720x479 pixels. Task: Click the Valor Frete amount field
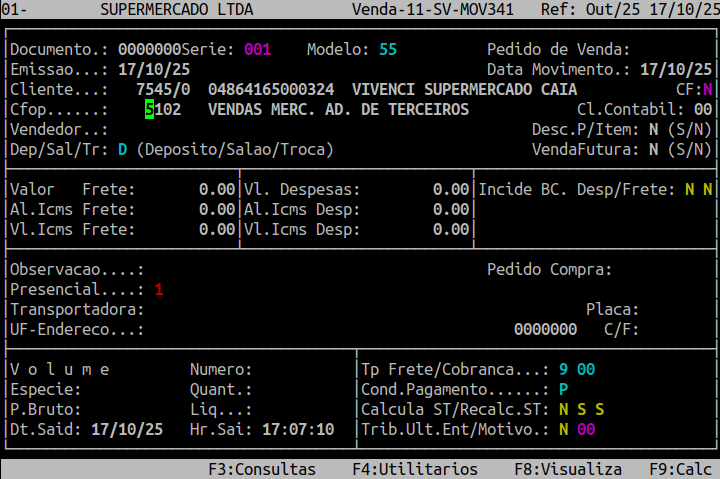coord(217,189)
